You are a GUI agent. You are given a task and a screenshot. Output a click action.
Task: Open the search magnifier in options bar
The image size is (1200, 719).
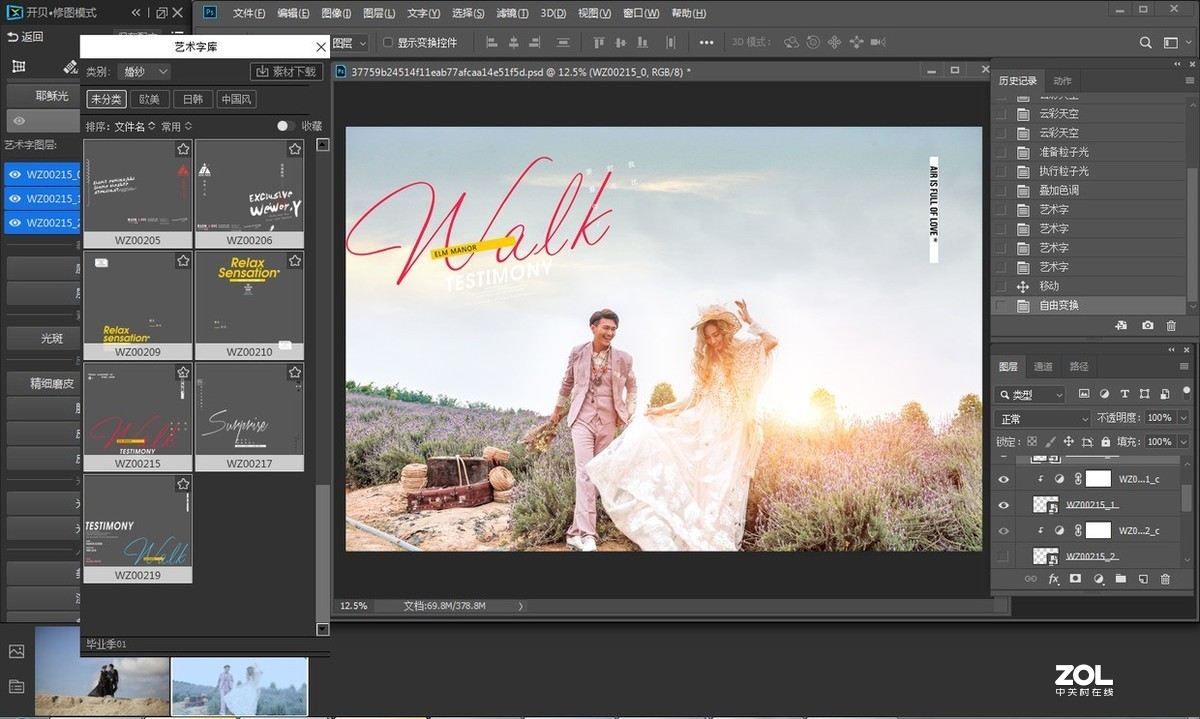click(x=1146, y=43)
